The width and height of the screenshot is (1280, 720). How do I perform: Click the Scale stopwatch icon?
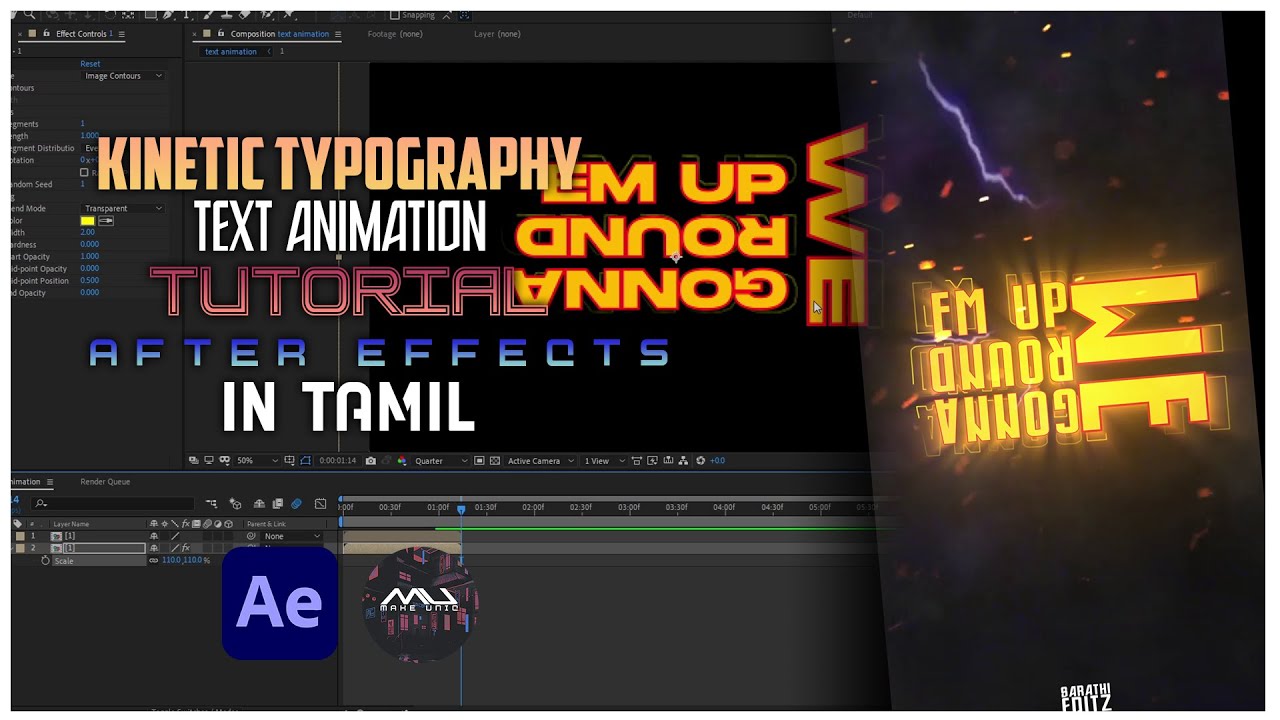point(46,561)
